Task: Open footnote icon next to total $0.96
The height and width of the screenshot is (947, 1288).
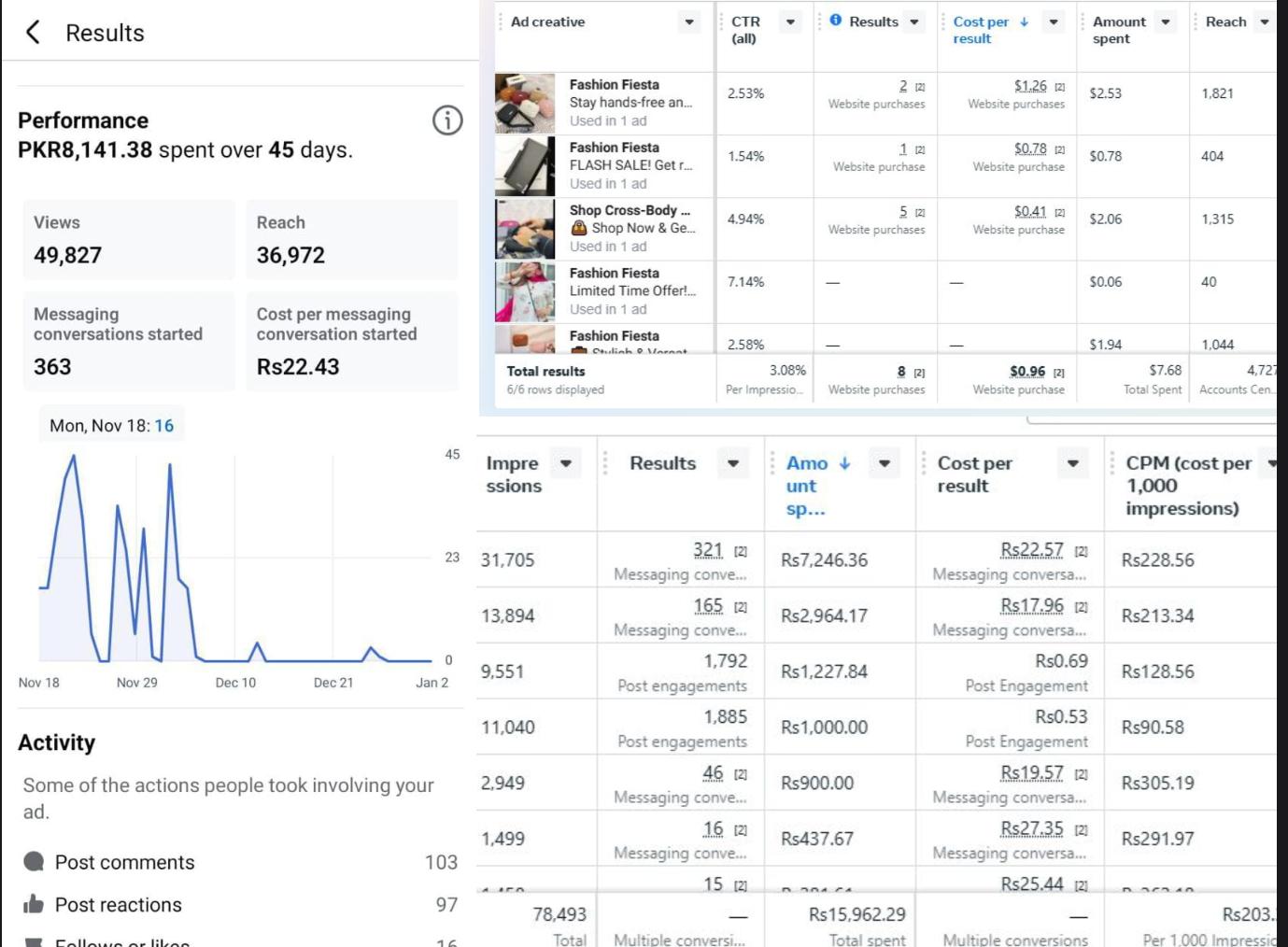Action: tap(1059, 373)
